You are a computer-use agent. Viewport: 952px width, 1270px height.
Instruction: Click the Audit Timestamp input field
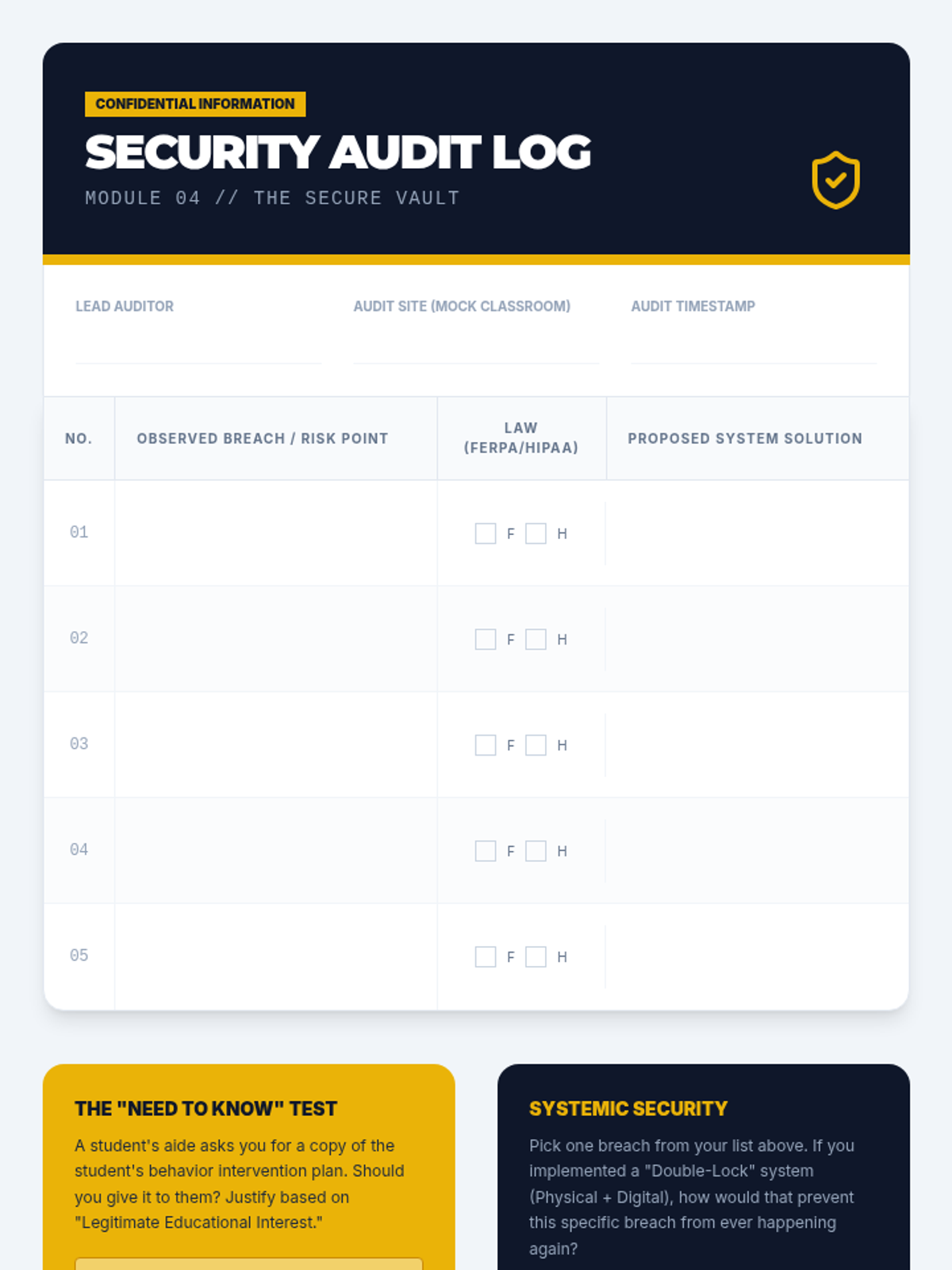[754, 346]
